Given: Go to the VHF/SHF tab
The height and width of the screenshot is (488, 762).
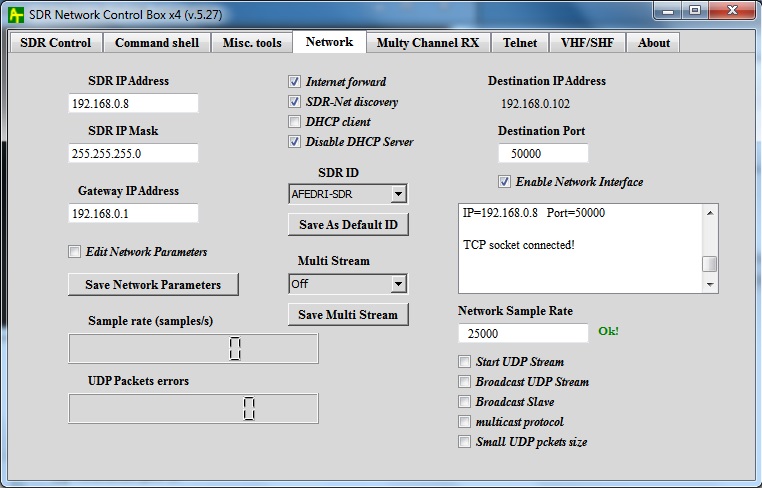Looking at the screenshot, I should point(590,43).
